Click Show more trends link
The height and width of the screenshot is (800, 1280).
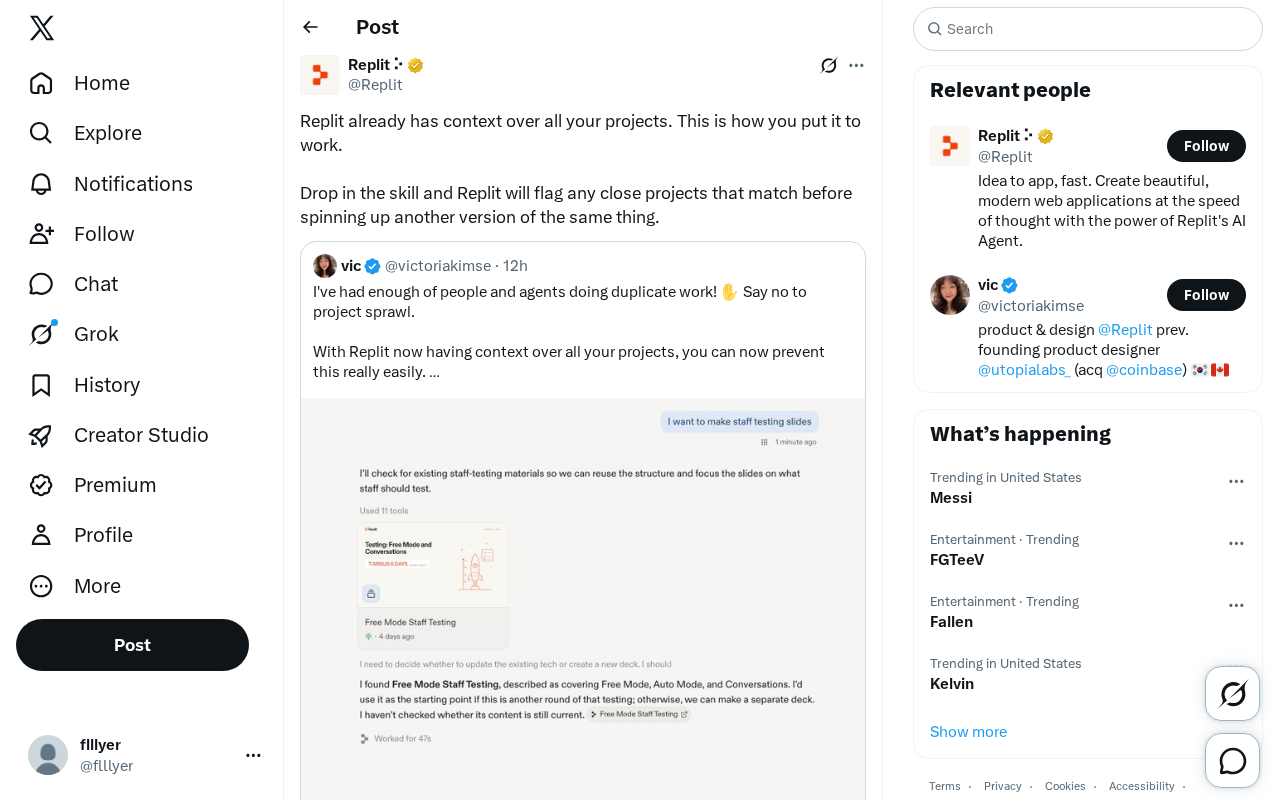[x=968, y=732]
